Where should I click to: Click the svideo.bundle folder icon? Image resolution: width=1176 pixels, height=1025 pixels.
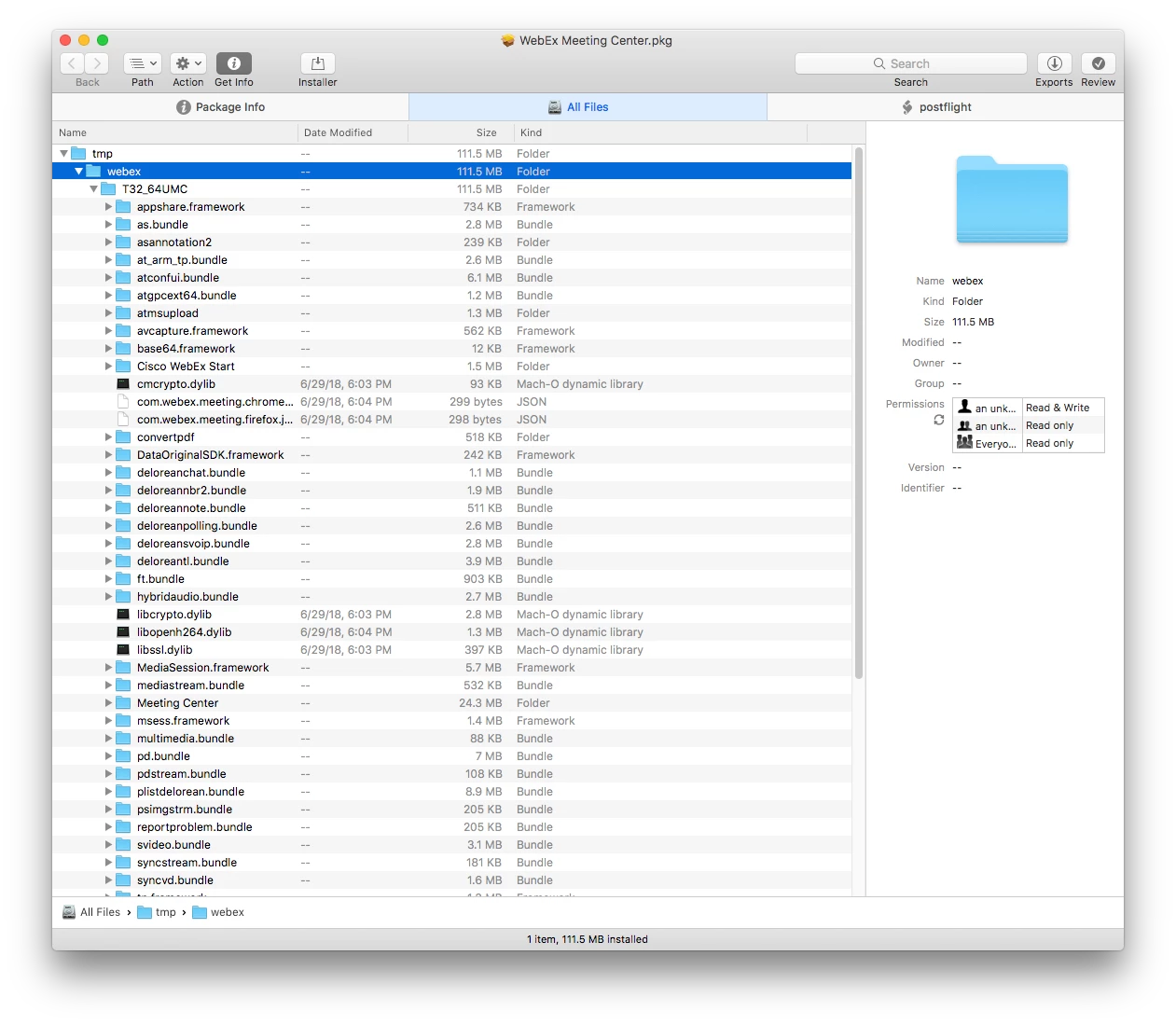click(123, 845)
